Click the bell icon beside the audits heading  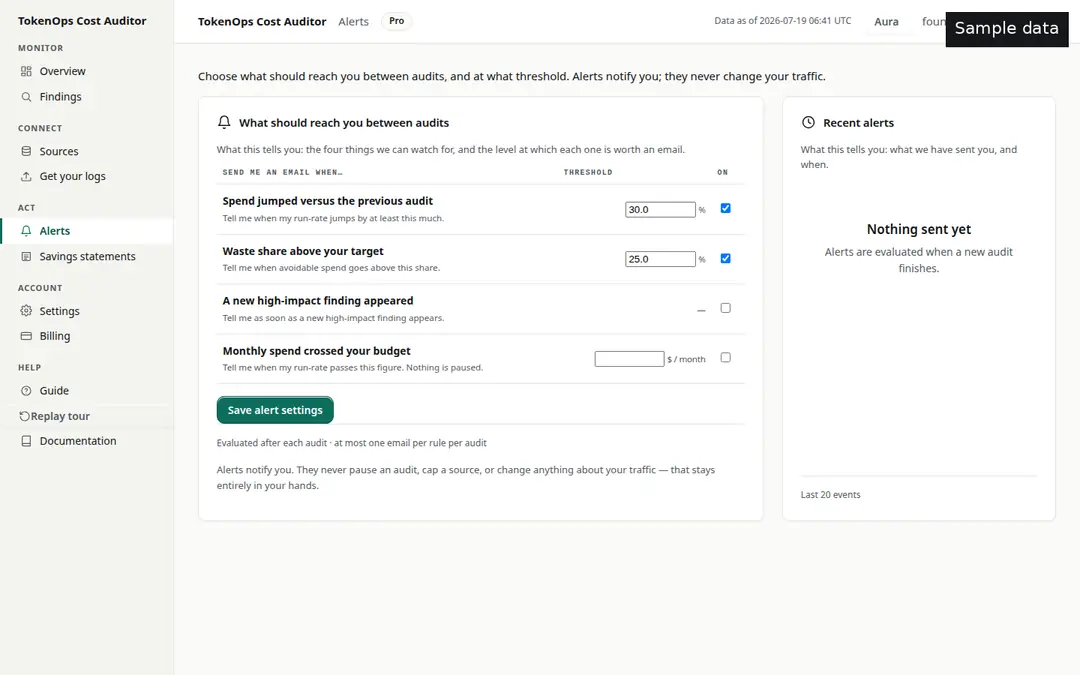(224, 123)
